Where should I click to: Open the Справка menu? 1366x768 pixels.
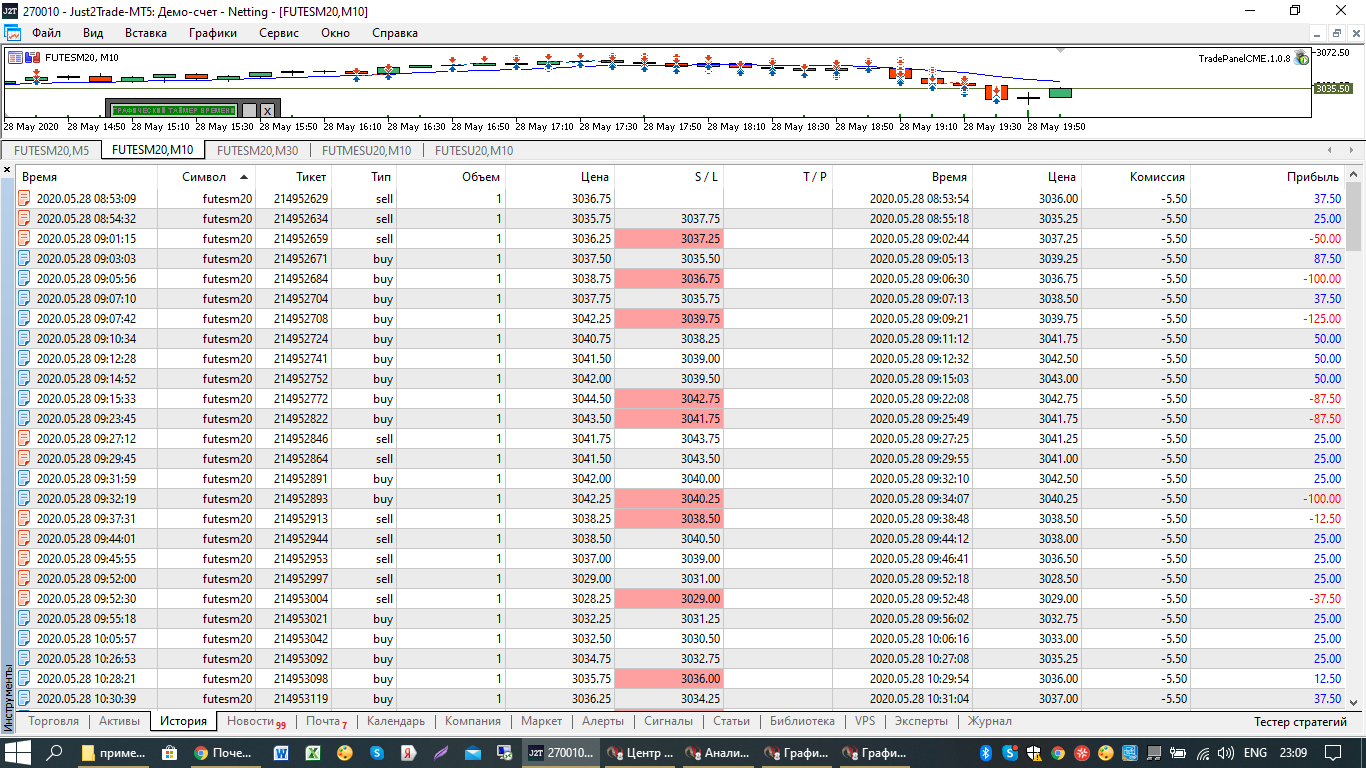point(395,33)
